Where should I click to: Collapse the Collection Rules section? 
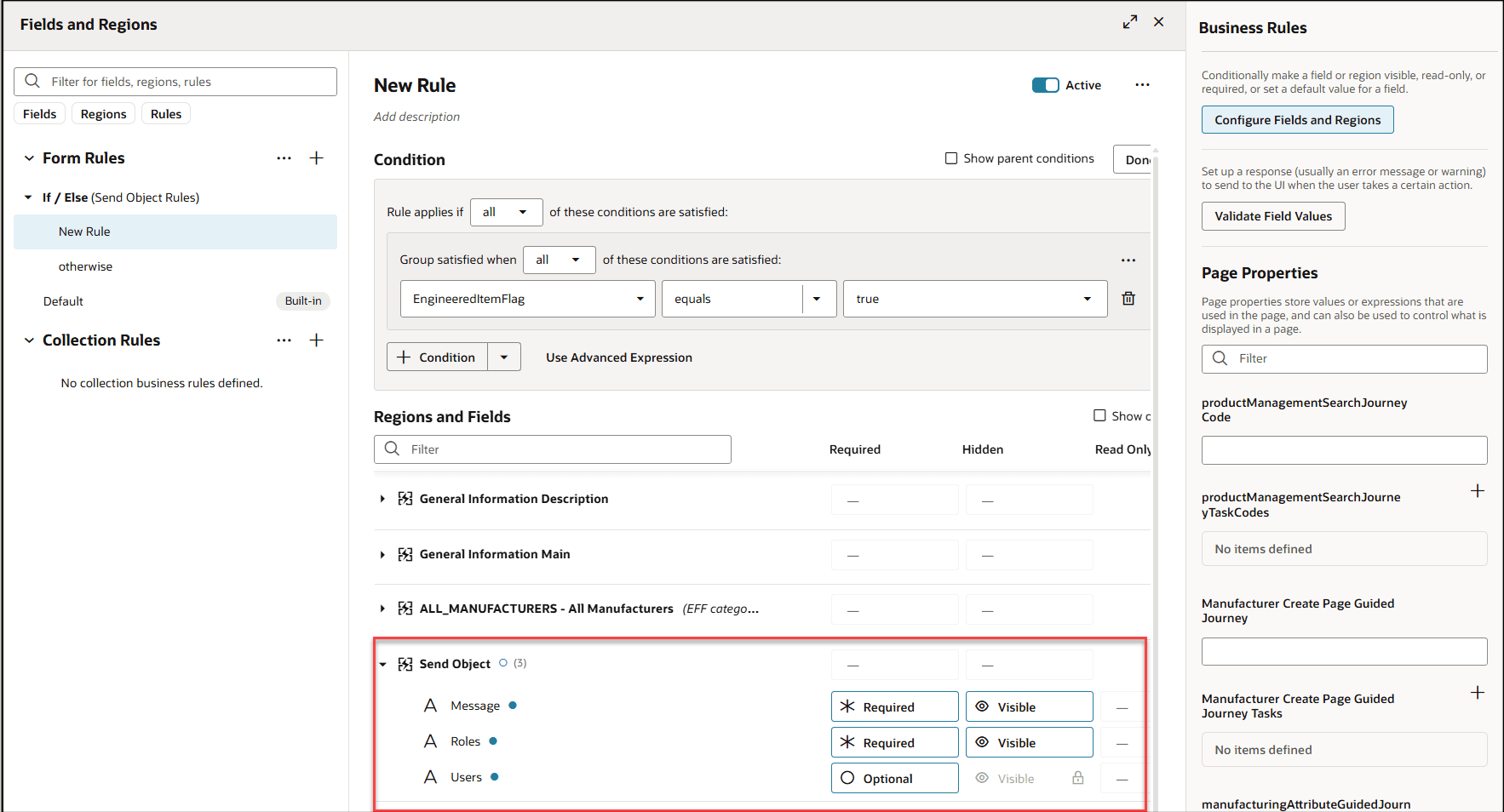(29, 340)
